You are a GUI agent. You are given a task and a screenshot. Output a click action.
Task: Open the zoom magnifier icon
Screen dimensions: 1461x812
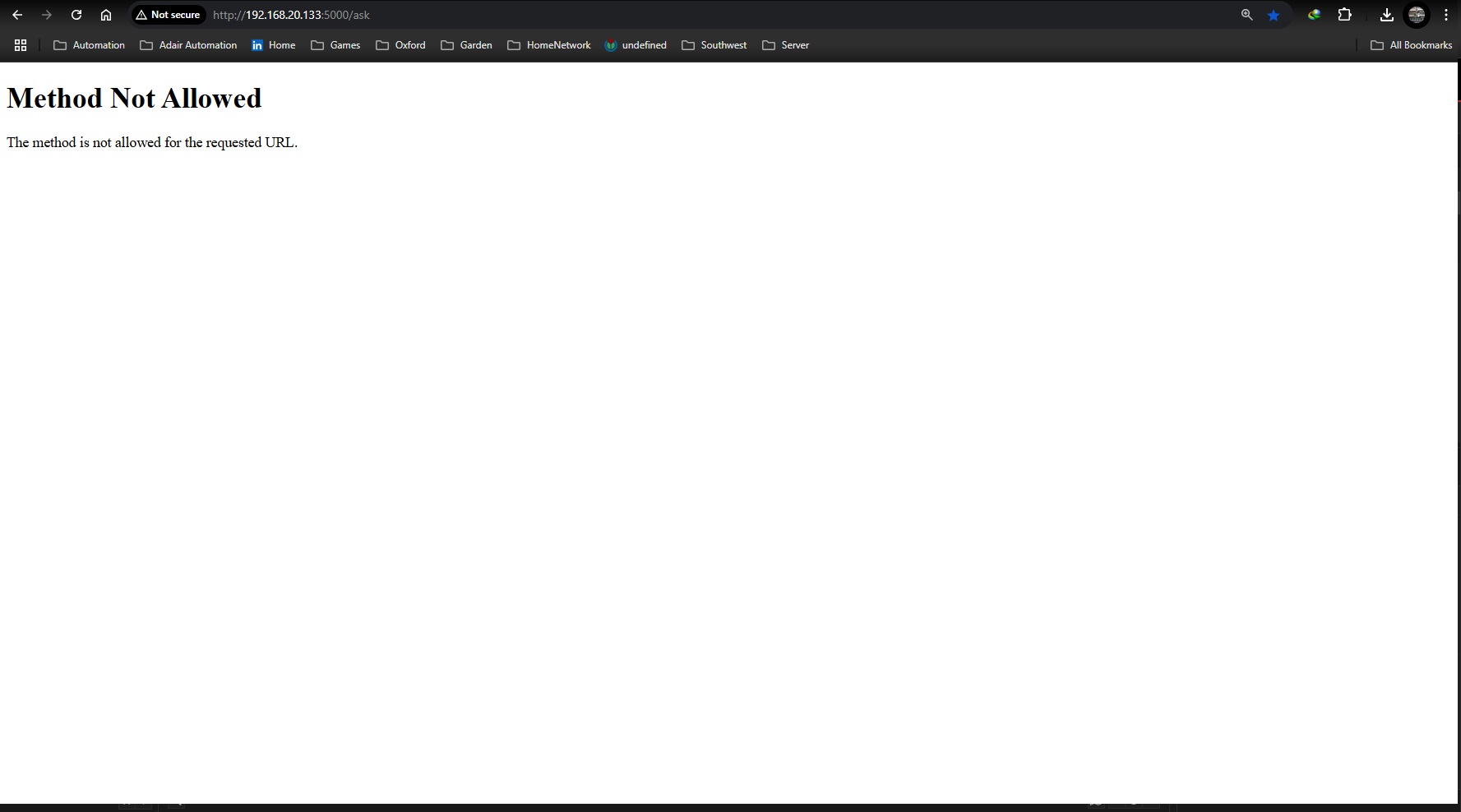1246,15
